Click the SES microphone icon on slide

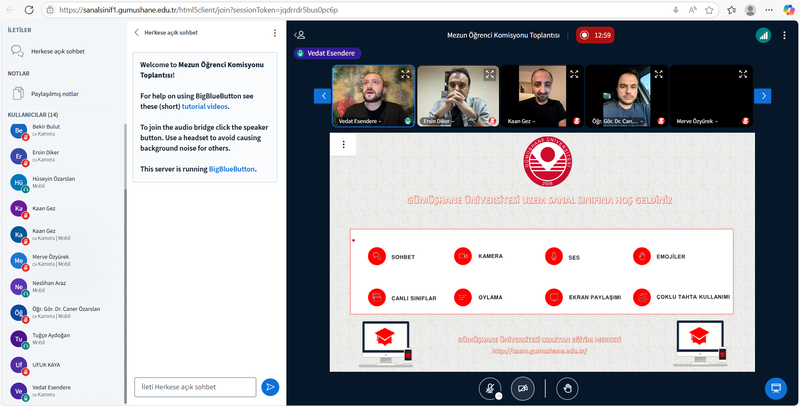click(x=554, y=256)
